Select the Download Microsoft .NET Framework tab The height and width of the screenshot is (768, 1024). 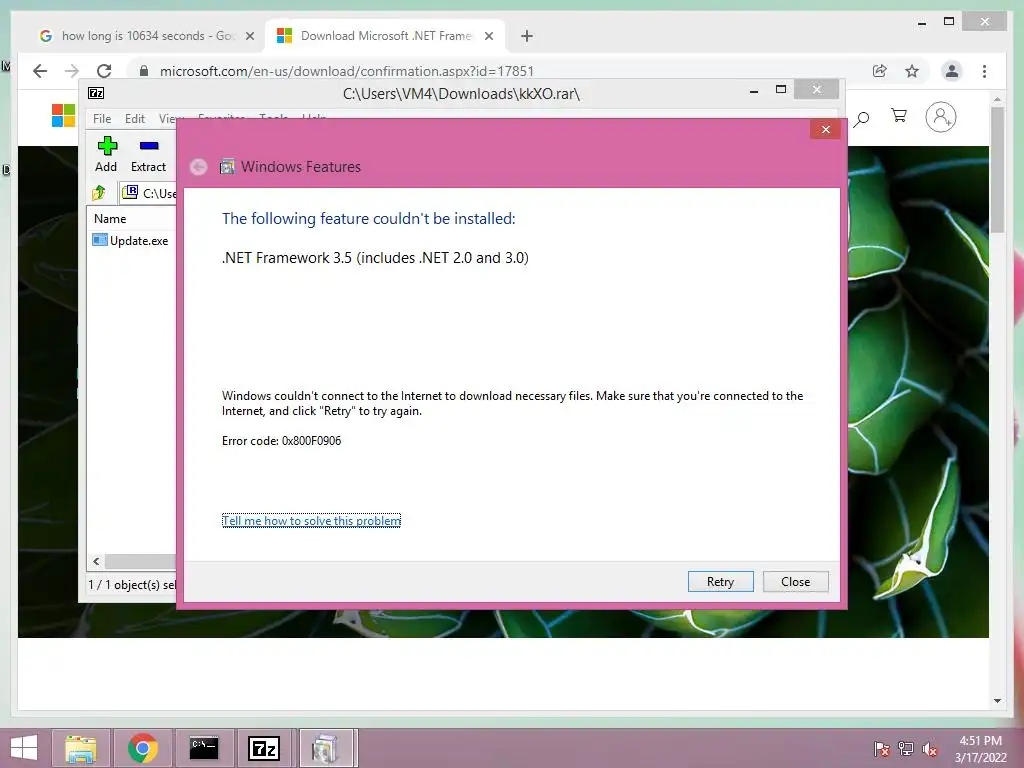click(x=385, y=36)
